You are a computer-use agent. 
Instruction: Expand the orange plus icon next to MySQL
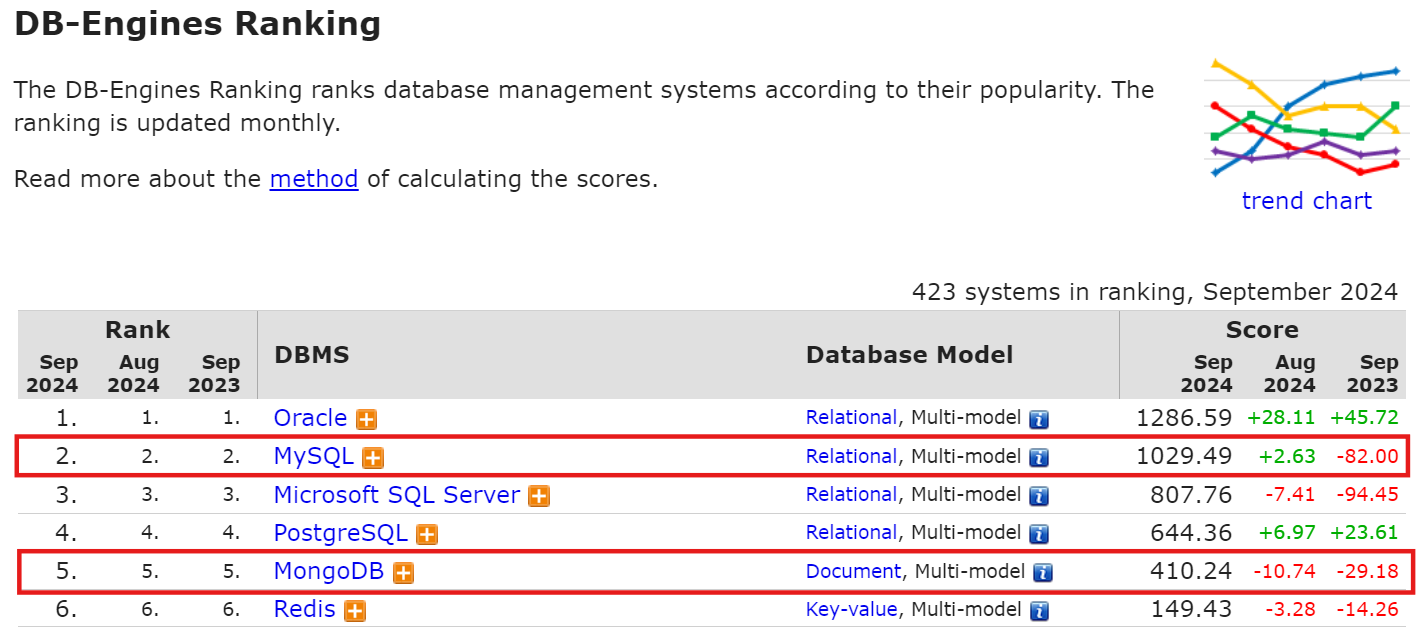click(373, 458)
